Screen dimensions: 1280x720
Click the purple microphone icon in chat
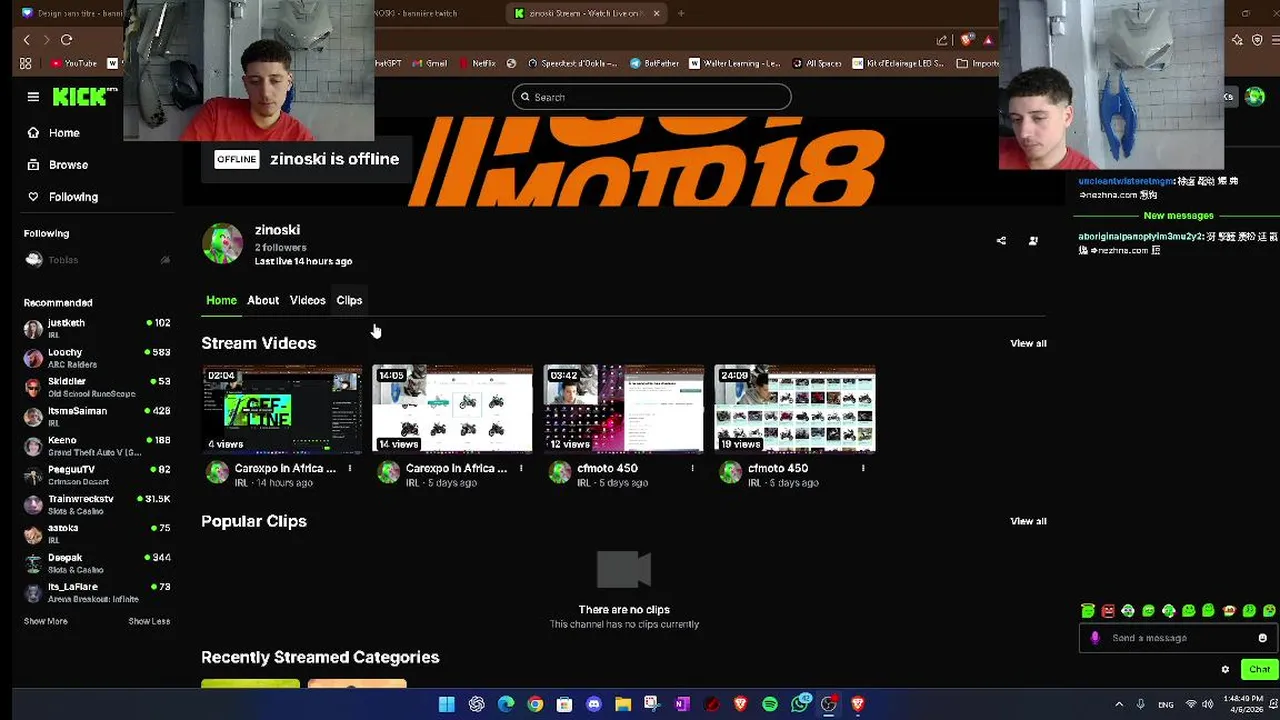point(1095,638)
